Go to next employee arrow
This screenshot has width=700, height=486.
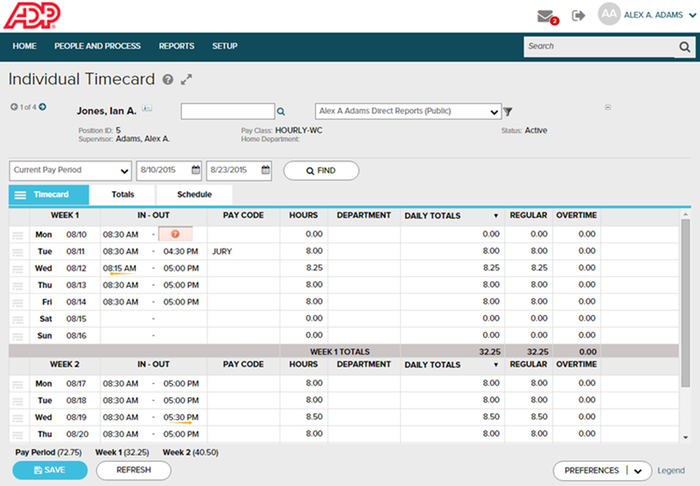click(42, 107)
